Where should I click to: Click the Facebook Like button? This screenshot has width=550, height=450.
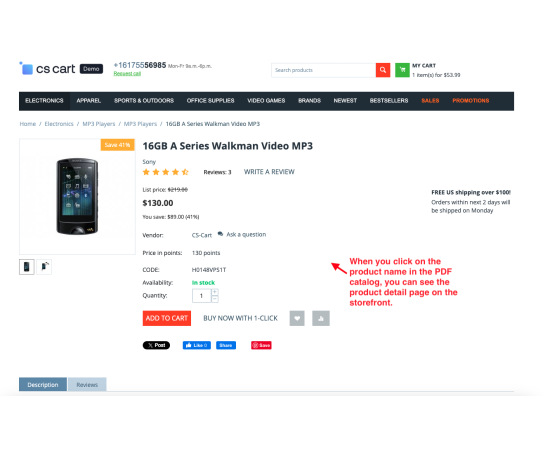click(196, 345)
